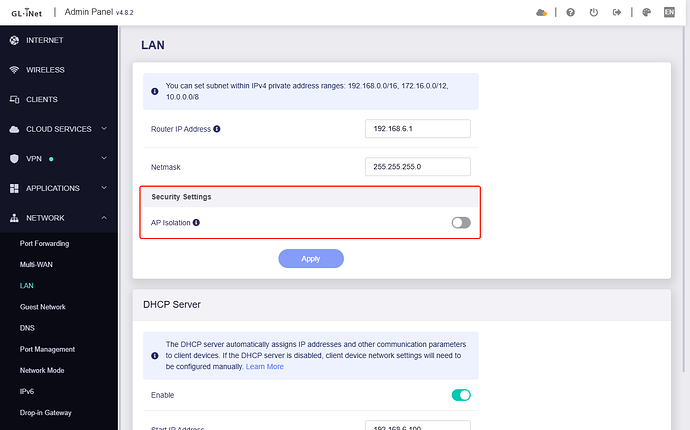This screenshot has width=690, height=430.
Task: Expand the Cloud Services menu
Action: (60, 129)
